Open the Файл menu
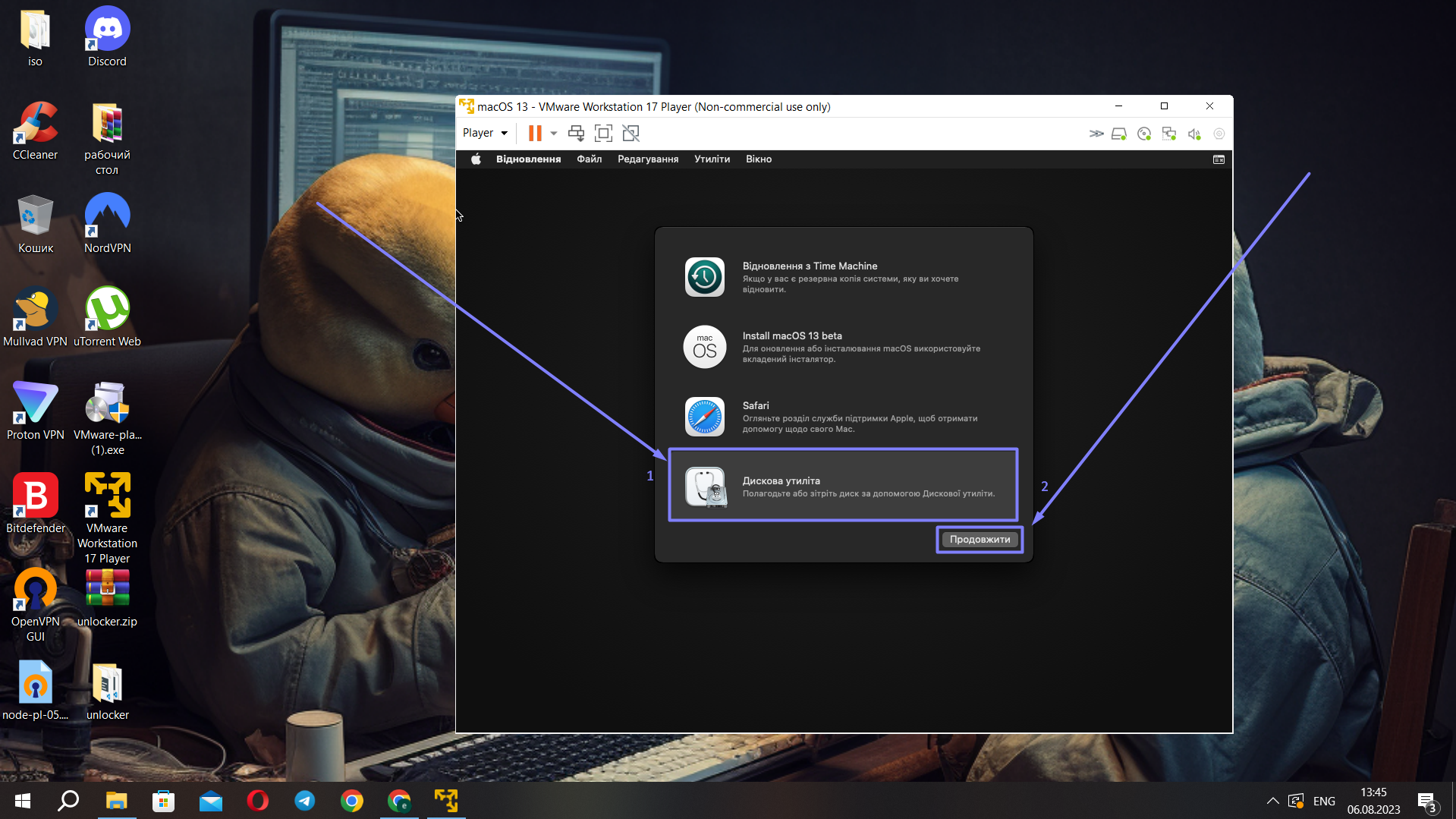Screen dimensions: 1456x819 (x=589, y=159)
